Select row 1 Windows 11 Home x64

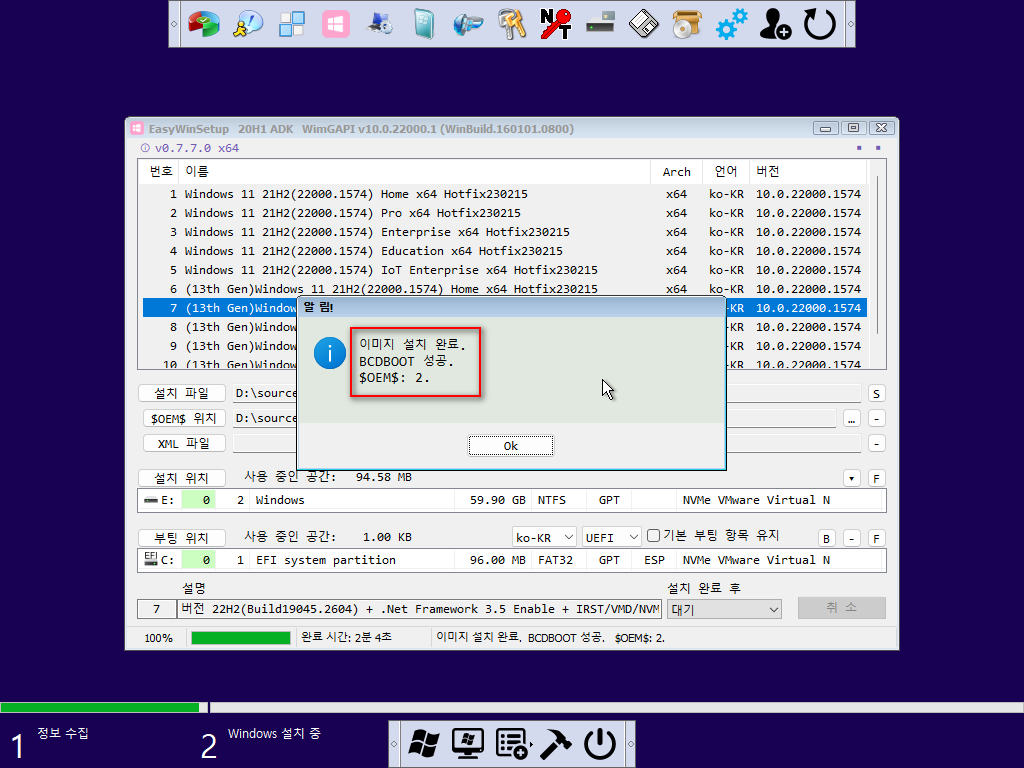(504, 194)
